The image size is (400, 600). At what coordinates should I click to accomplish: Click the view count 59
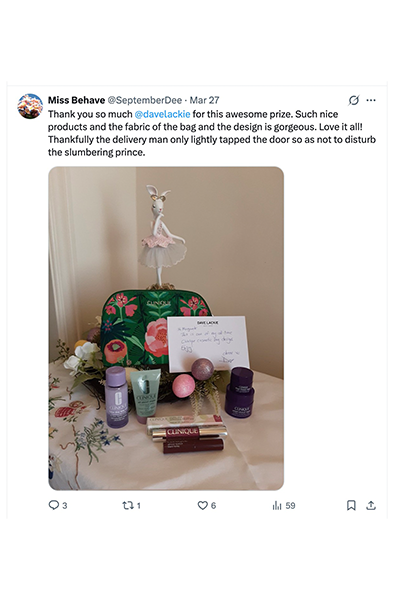[x=291, y=506]
